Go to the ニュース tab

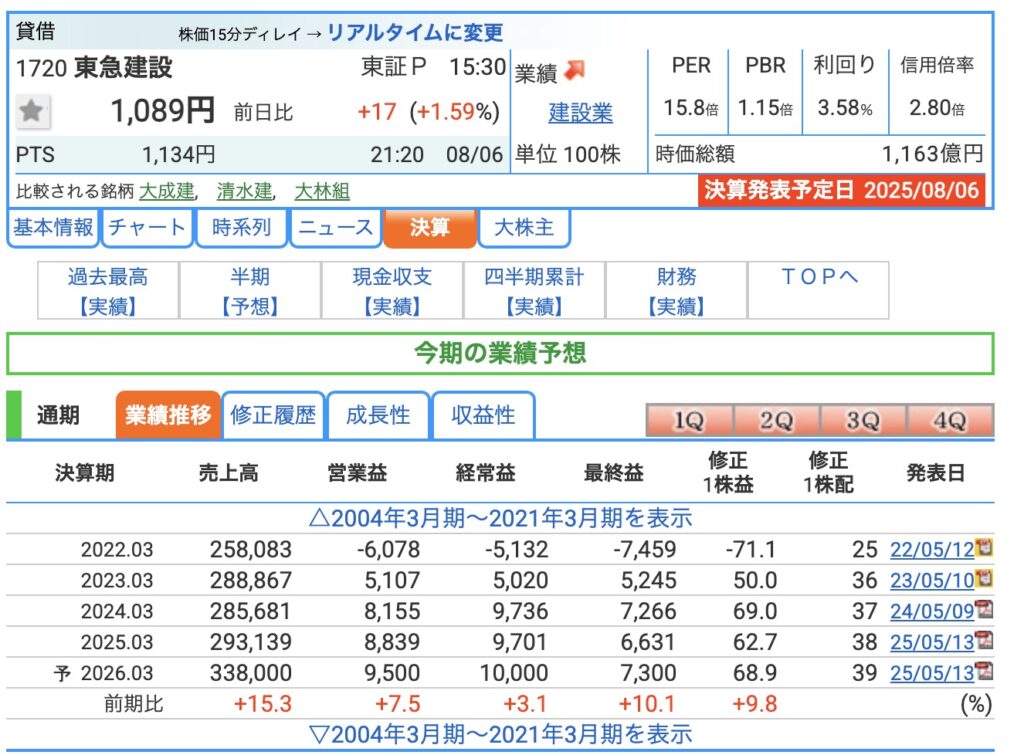pos(335,227)
